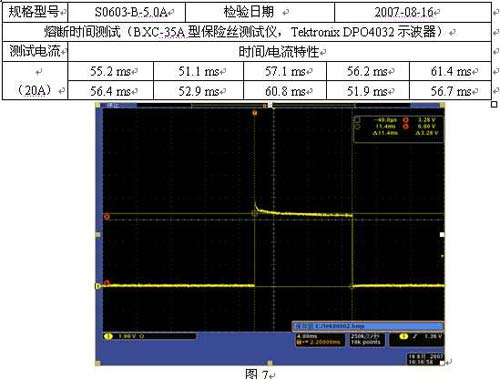Click the 时间/电流特性 header cell
Screen dimensions: 500x379
tap(280, 51)
